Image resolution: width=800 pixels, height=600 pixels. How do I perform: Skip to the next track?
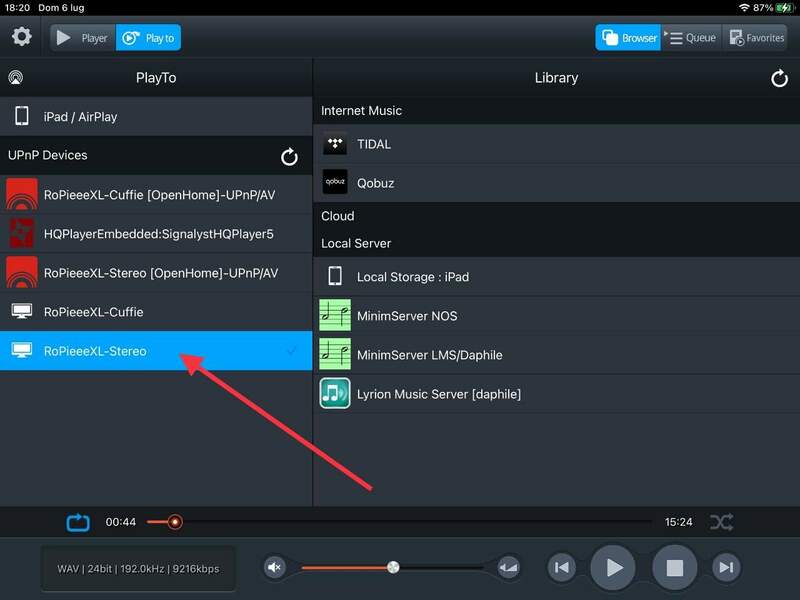coord(726,568)
